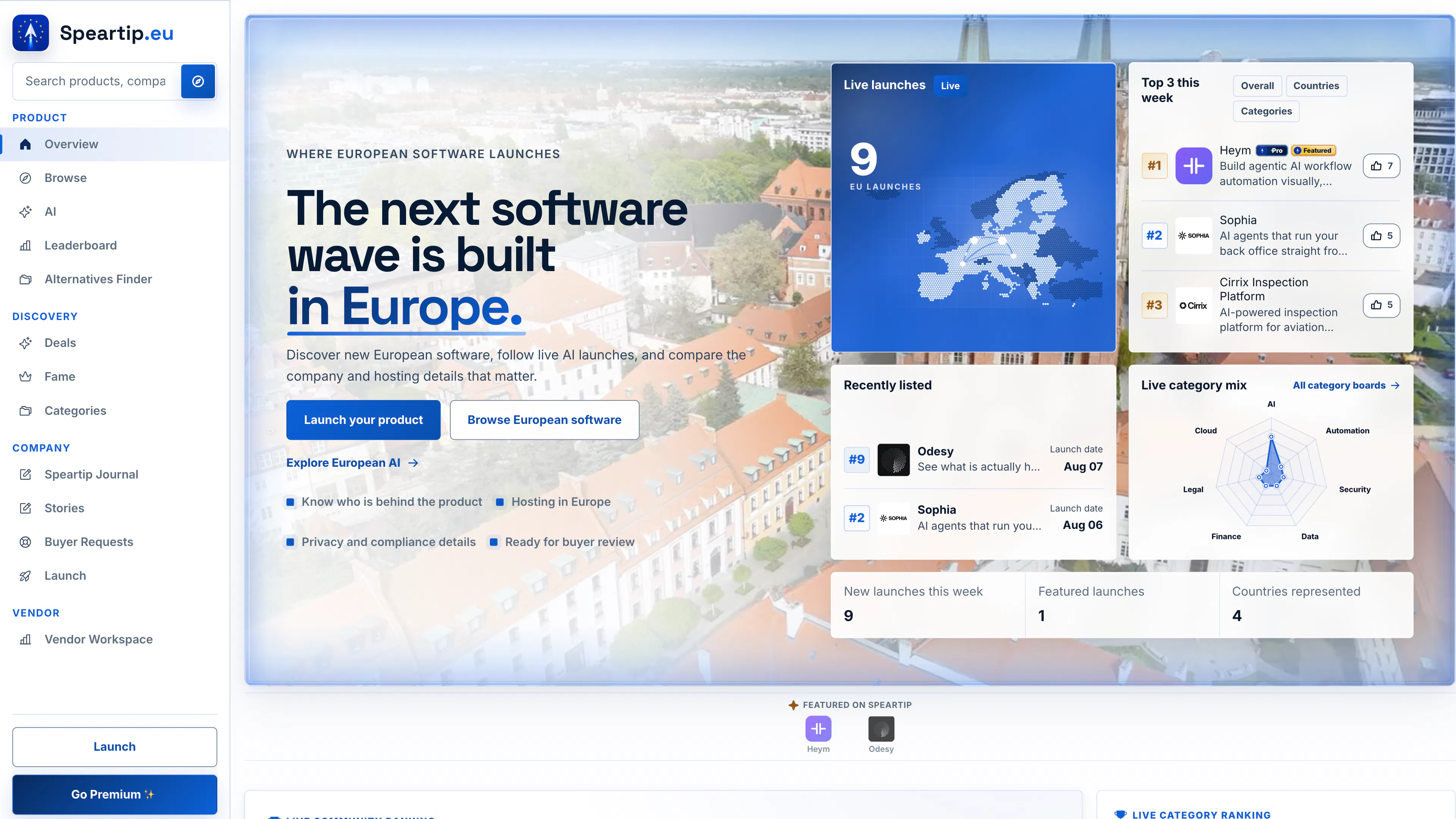This screenshot has height=819, width=1456.
Task: Click the Browse compass icon in sidebar
Action: pos(25,178)
